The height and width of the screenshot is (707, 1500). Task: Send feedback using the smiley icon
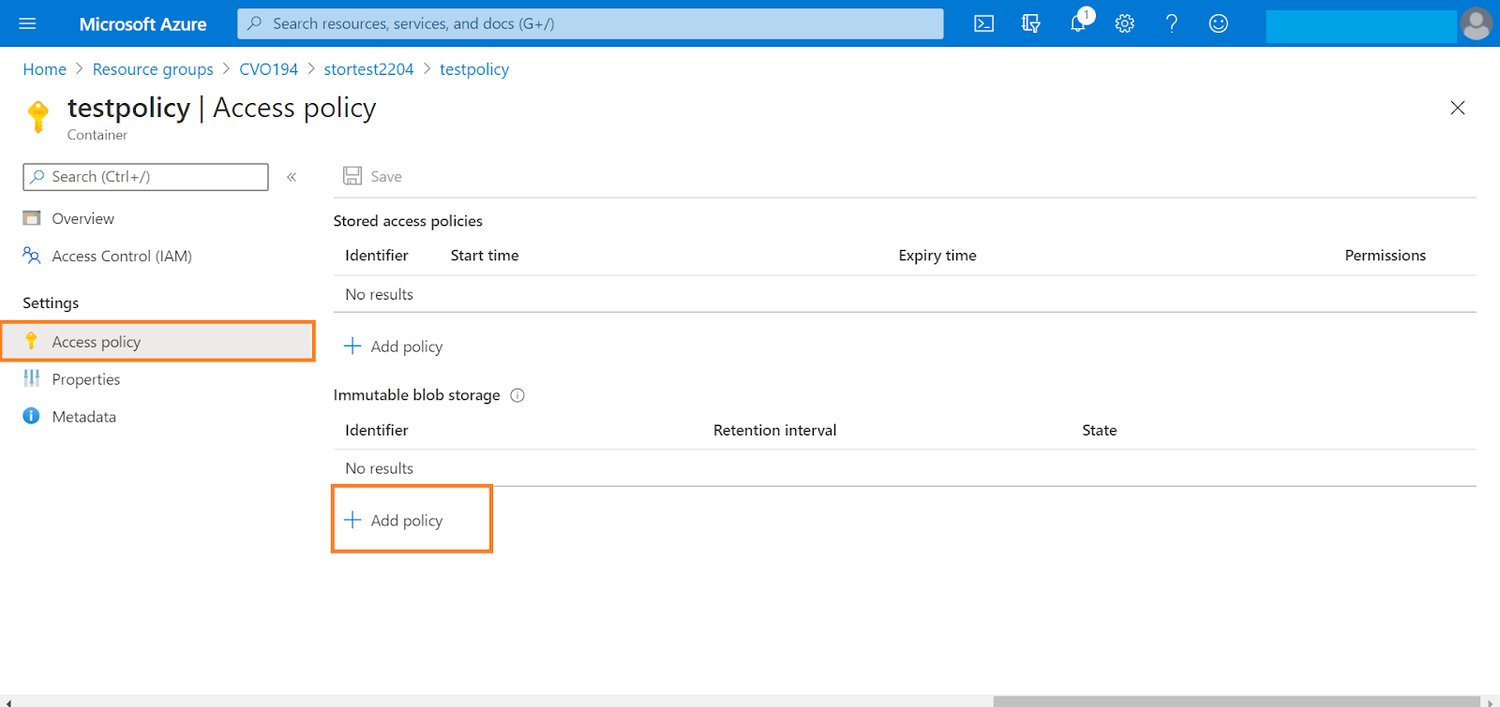[1218, 23]
